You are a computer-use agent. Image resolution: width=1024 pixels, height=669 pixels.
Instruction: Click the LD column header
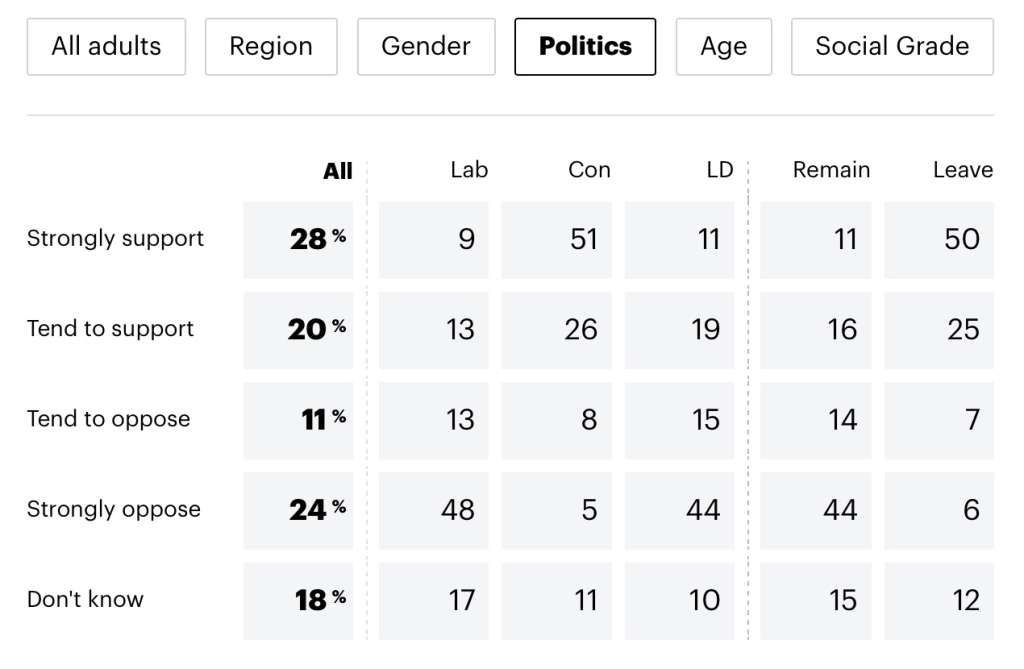tap(719, 170)
